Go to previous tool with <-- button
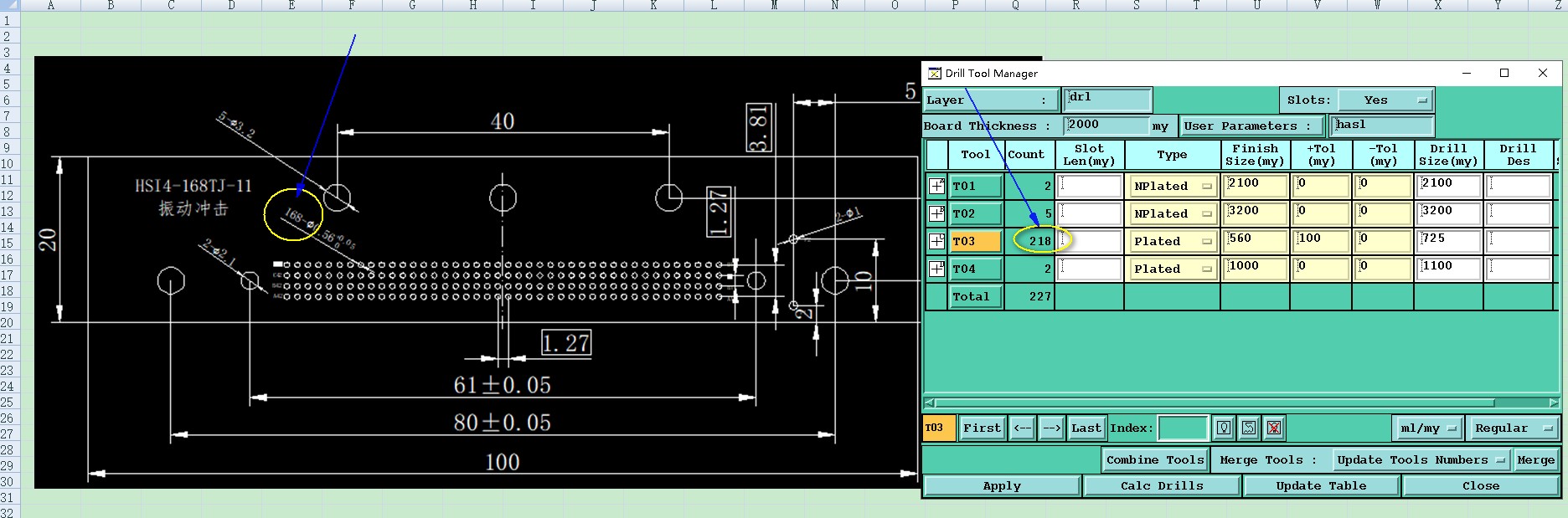Screen dimensions: 1568x518 pyautogui.click(x=1023, y=428)
